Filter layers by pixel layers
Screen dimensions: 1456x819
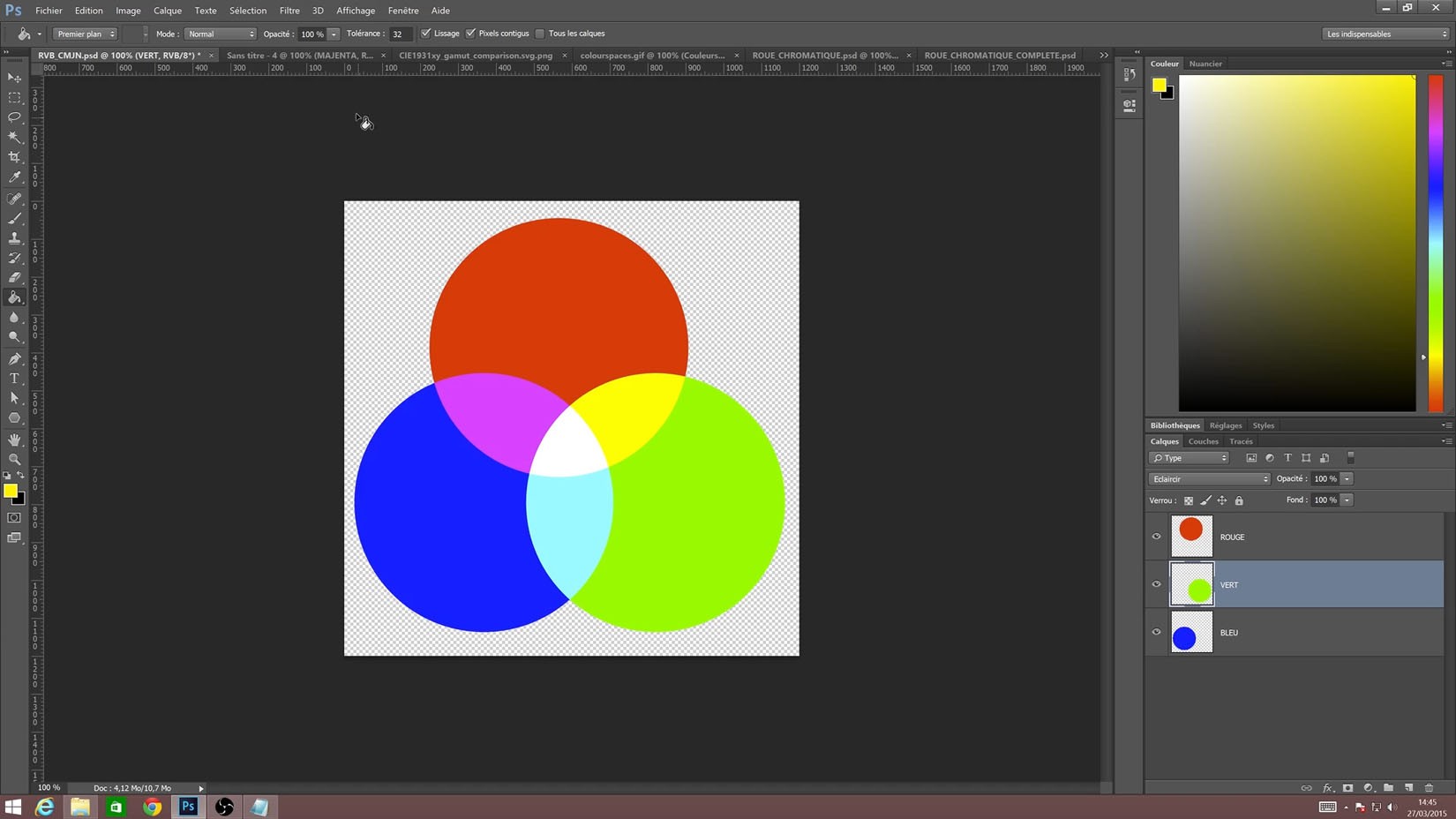click(1251, 458)
